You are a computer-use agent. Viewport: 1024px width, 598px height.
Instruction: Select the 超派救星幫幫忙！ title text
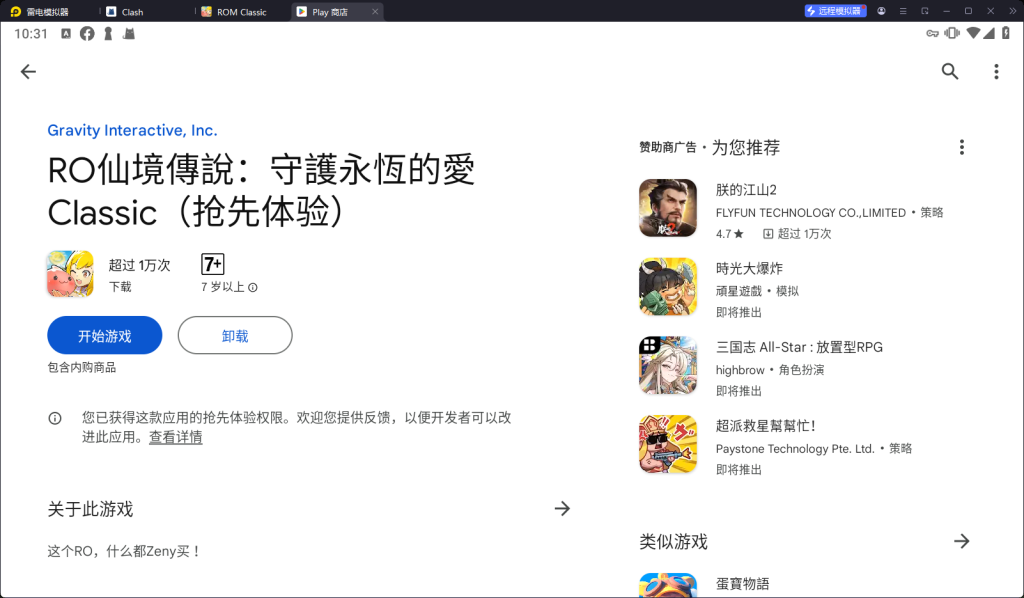point(766,426)
